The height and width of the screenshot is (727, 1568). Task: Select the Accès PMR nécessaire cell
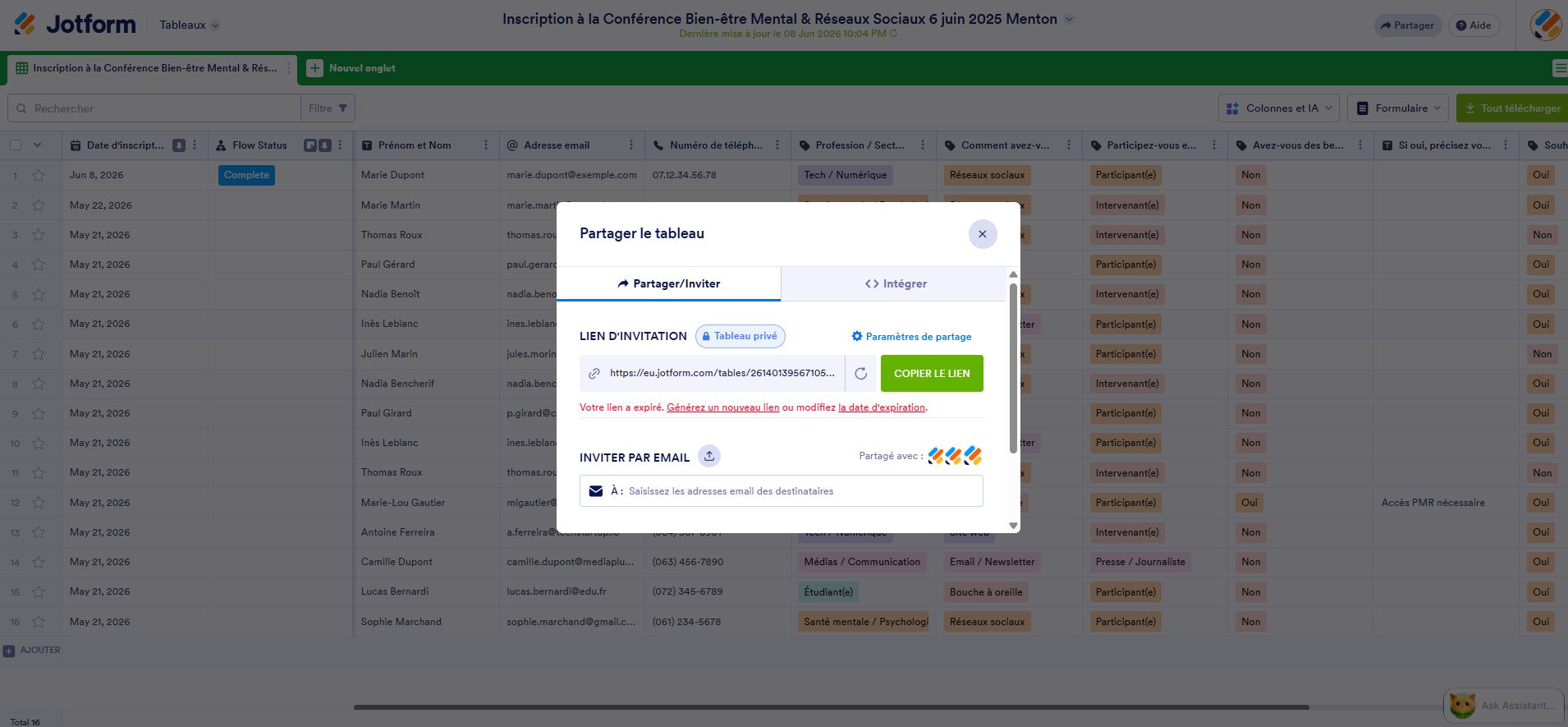point(1447,503)
